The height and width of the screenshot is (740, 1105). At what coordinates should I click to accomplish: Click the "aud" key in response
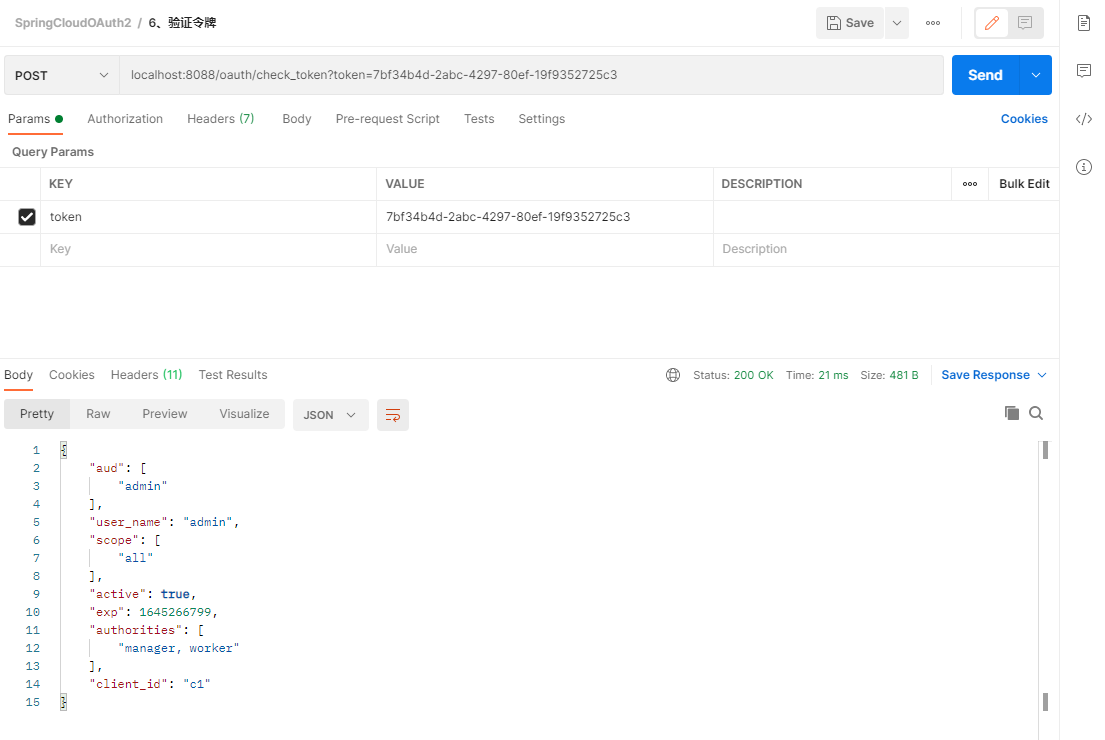(107, 469)
